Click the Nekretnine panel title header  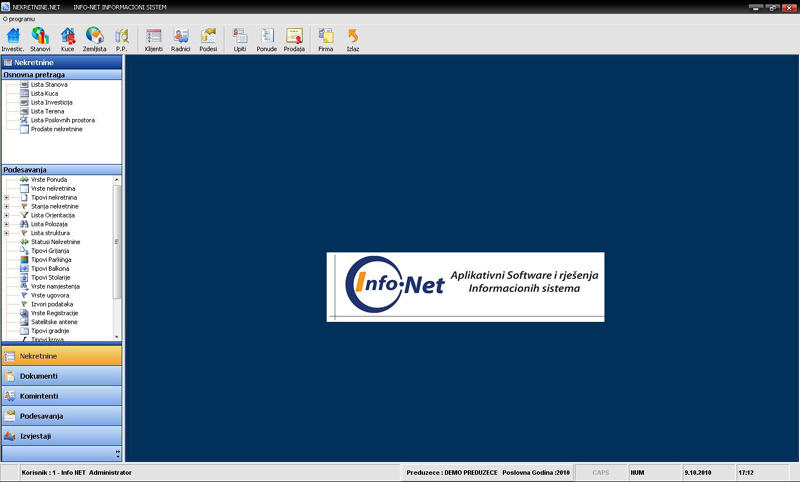coord(62,62)
